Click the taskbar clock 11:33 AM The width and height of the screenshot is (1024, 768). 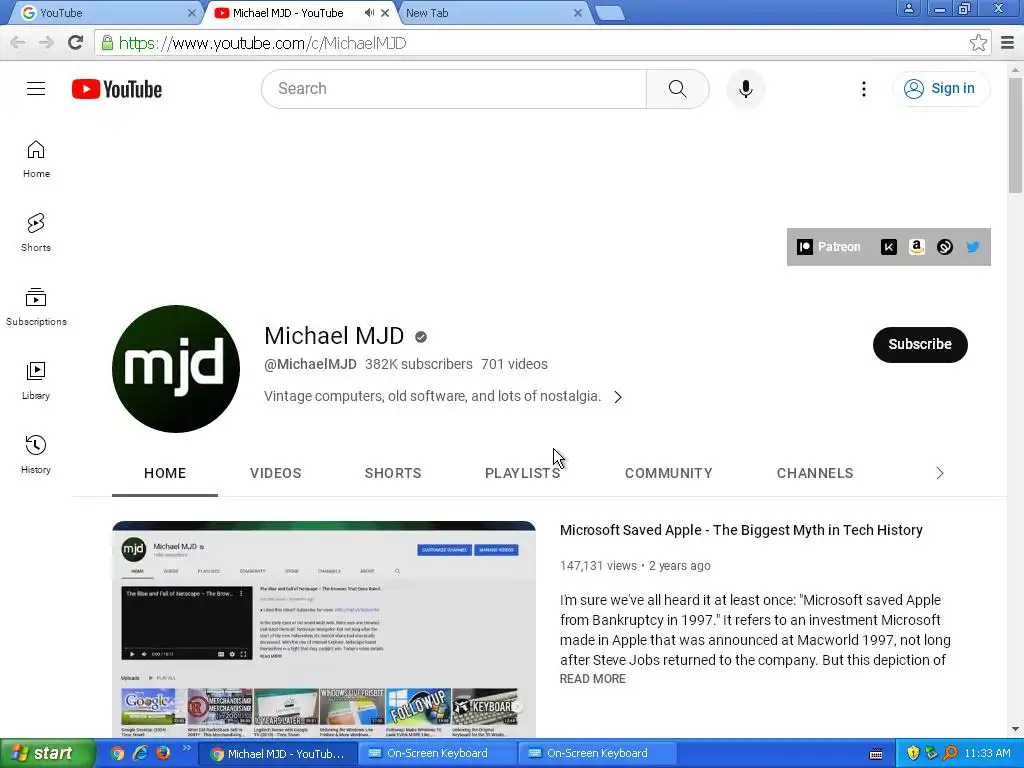pos(987,754)
